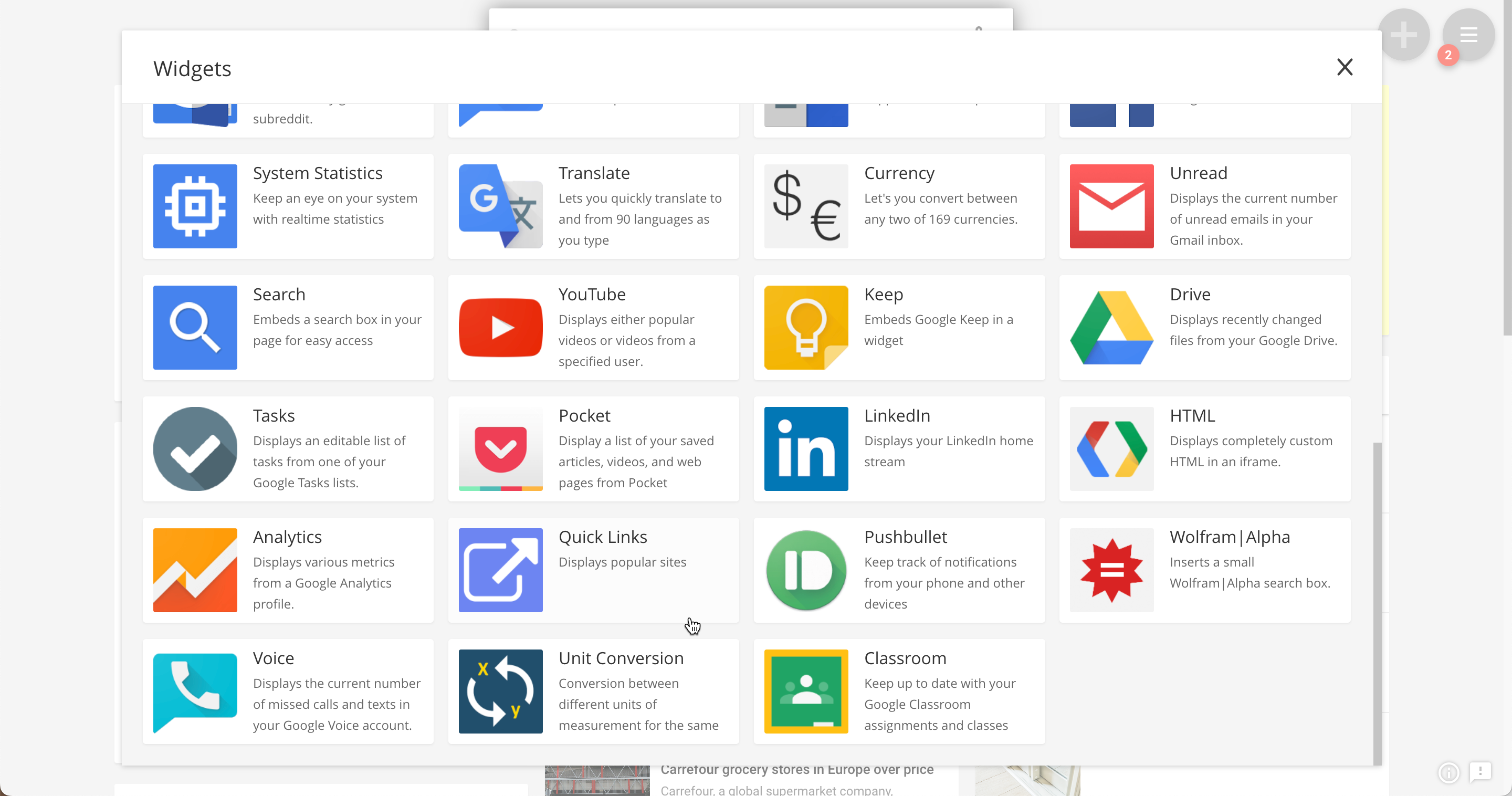Image resolution: width=1512 pixels, height=796 pixels.
Task: Click 'Embeds a search box' description text
Action: pos(338,330)
